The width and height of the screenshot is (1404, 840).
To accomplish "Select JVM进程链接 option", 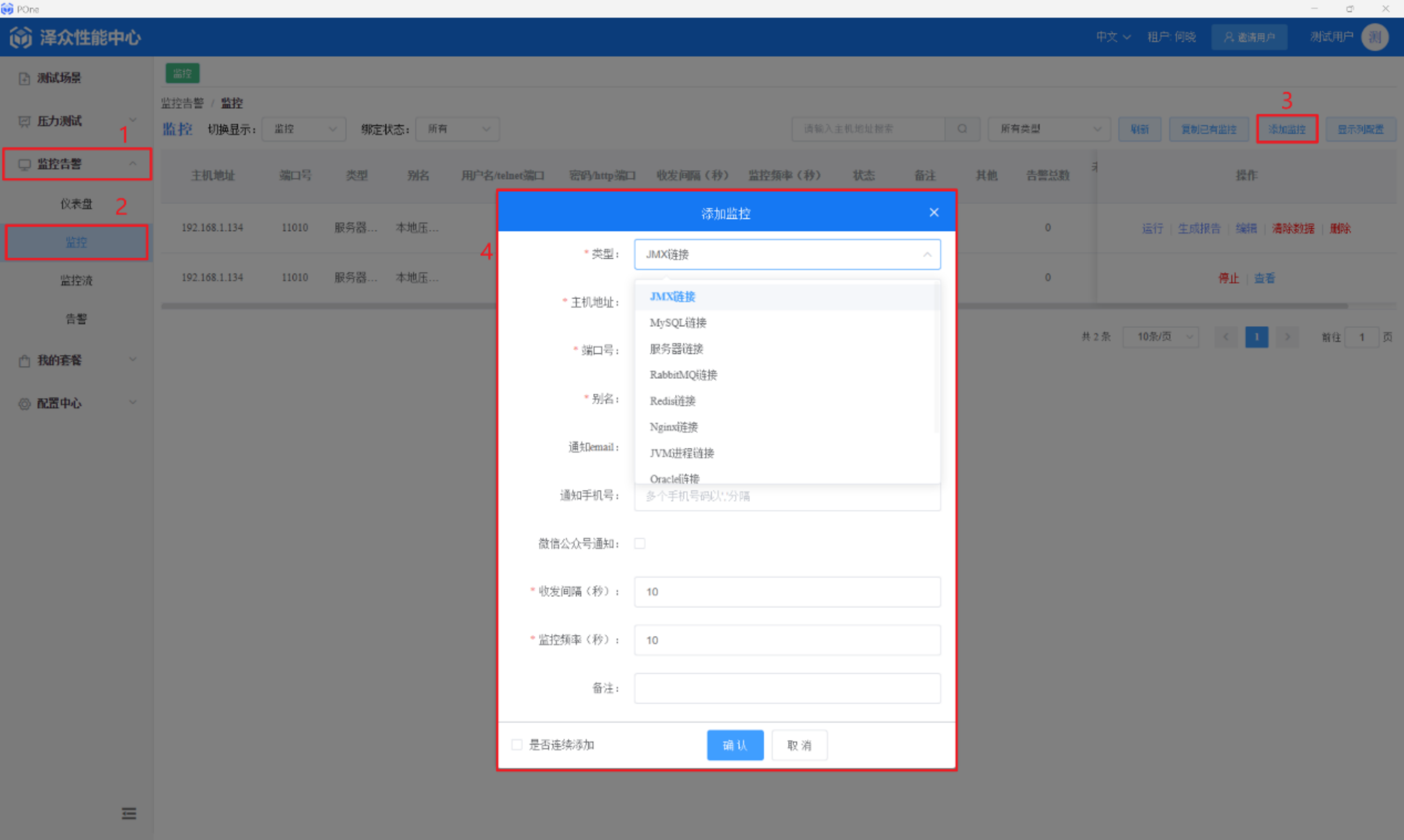I will pyautogui.click(x=787, y=453).
